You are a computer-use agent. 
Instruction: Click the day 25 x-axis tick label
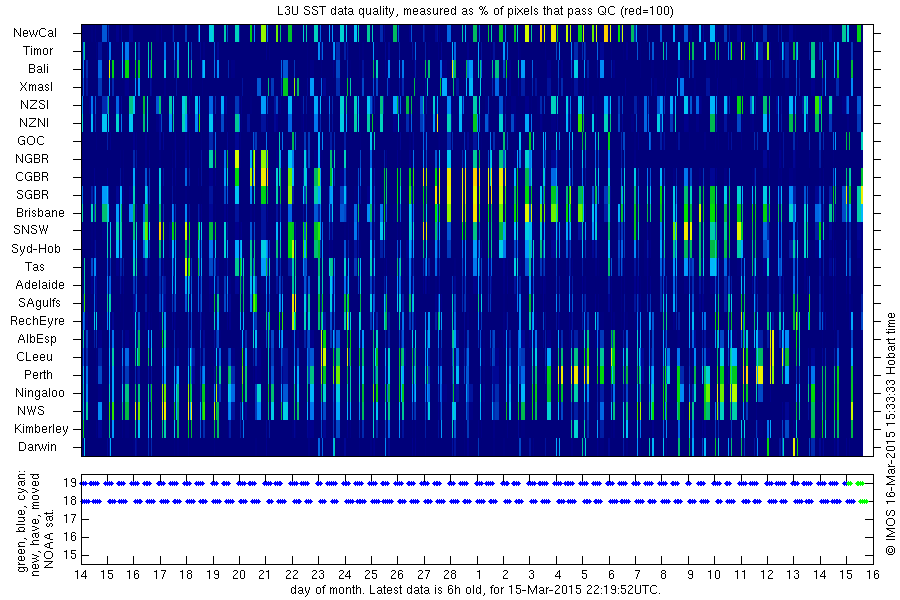(371, 575)
